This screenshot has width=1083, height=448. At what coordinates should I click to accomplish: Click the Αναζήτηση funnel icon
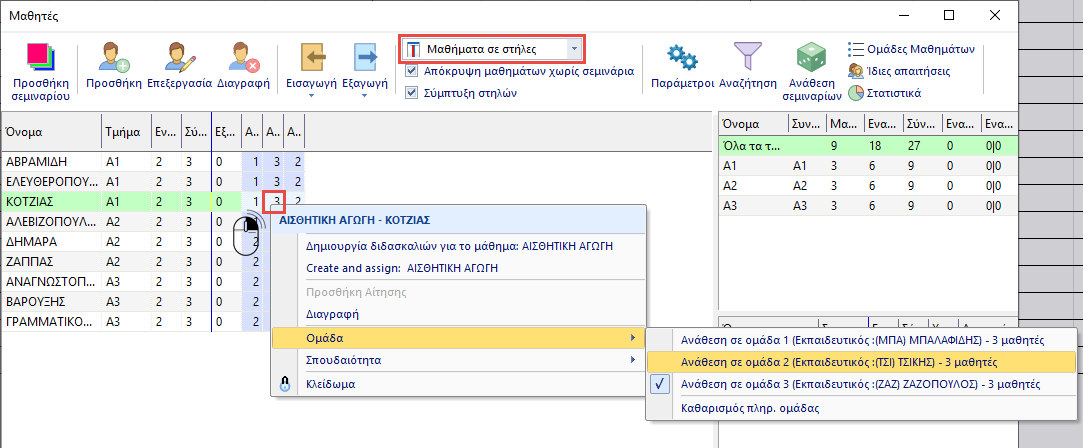coord(747,57)
